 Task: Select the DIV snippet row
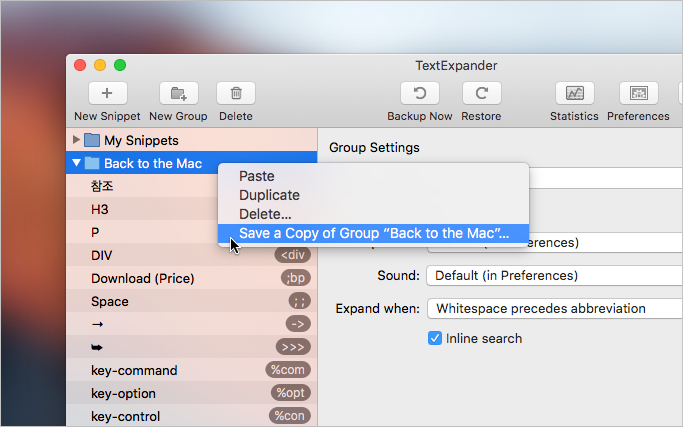tap(192, 255)
